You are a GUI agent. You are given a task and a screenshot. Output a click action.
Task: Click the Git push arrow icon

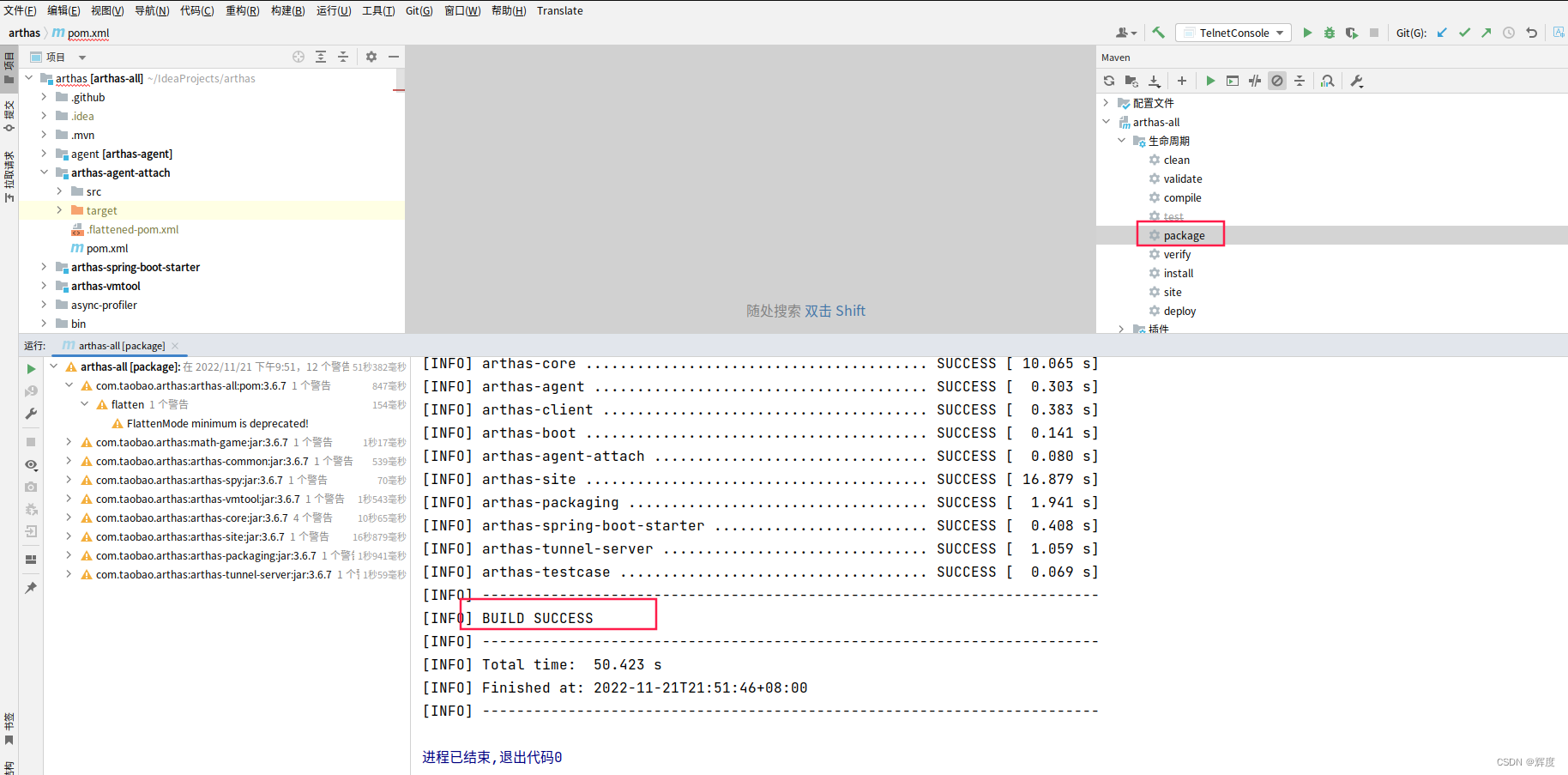click(1487, 33)
